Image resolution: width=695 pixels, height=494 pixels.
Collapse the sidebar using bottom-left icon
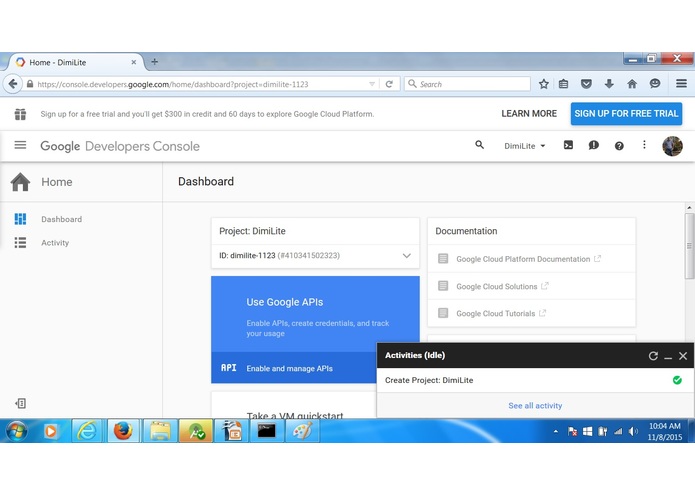pos(20,403)
